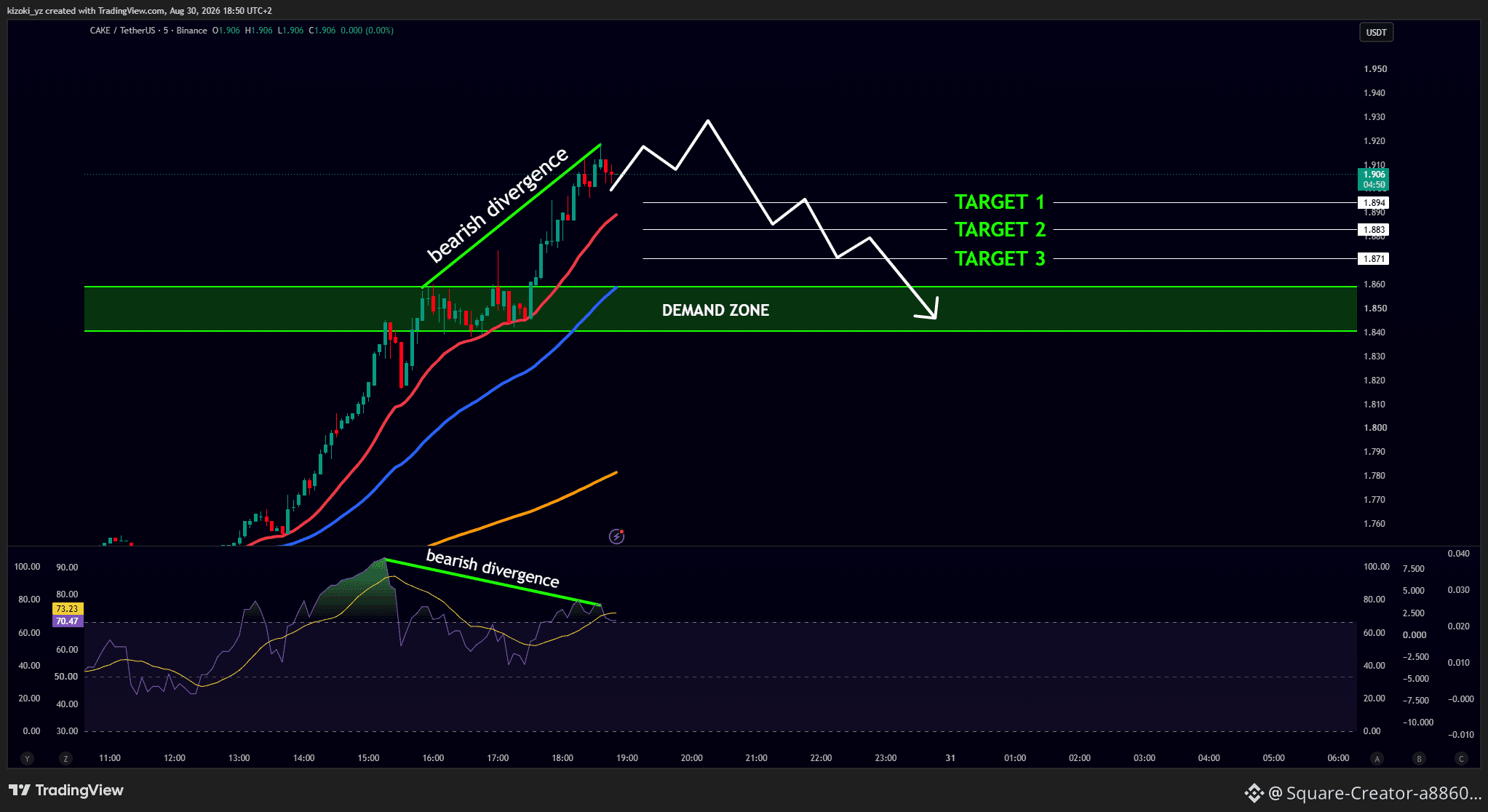
Task: Click the 1.883 price level tag
Action: coord(1374,230)
